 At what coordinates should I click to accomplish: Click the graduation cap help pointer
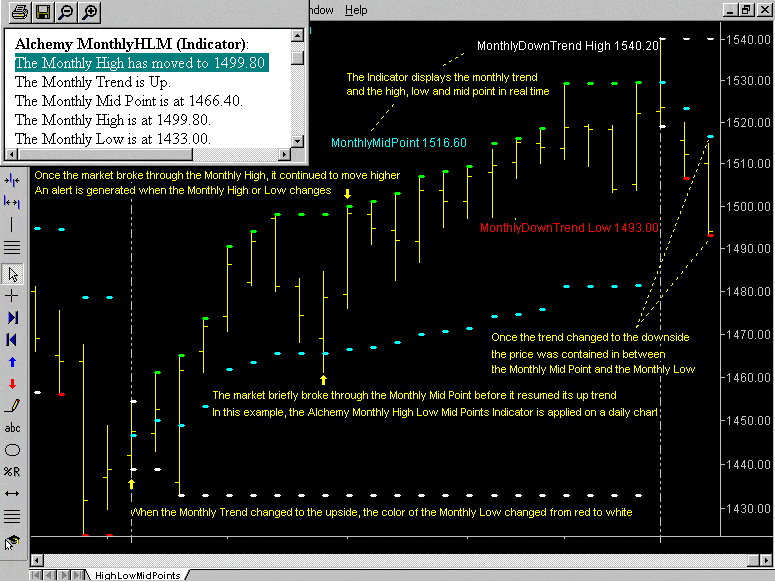click(12, 542)
